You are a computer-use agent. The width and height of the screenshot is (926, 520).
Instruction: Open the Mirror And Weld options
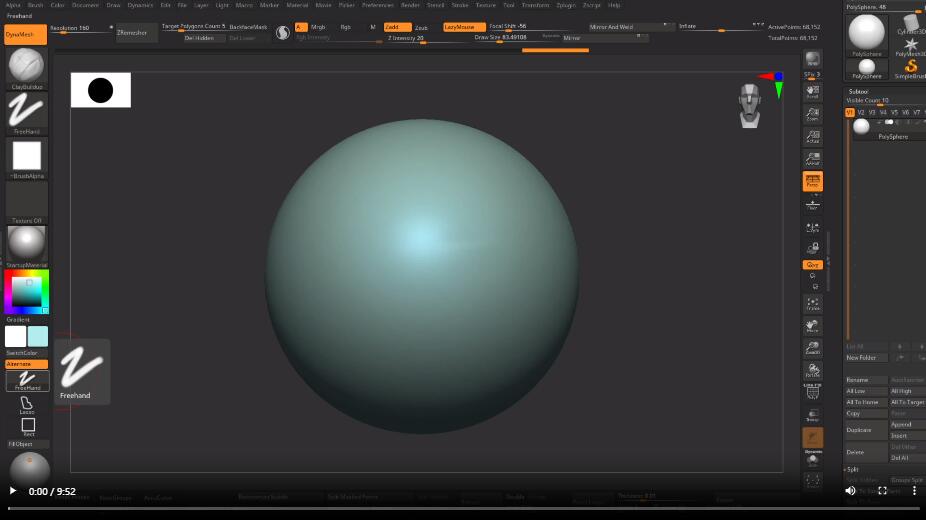612,27
